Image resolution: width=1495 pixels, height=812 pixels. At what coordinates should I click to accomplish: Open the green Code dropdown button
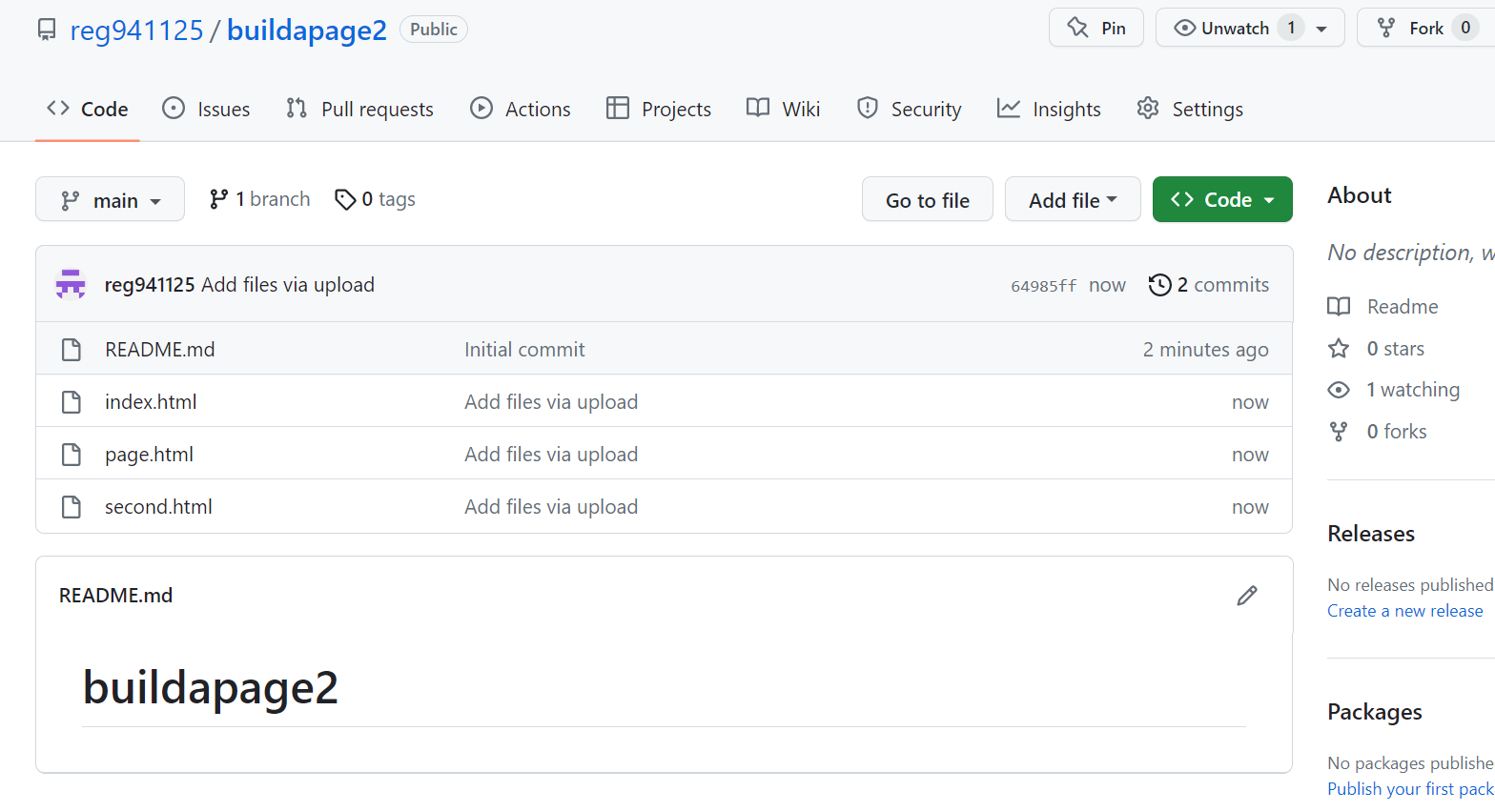tap(1222, 199)
